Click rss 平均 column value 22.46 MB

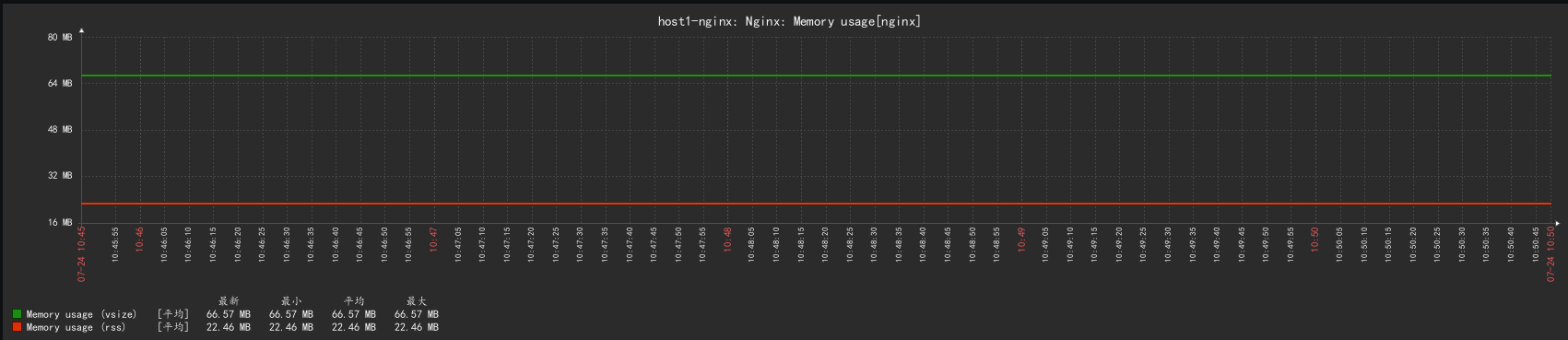click(x=354, y=327)
